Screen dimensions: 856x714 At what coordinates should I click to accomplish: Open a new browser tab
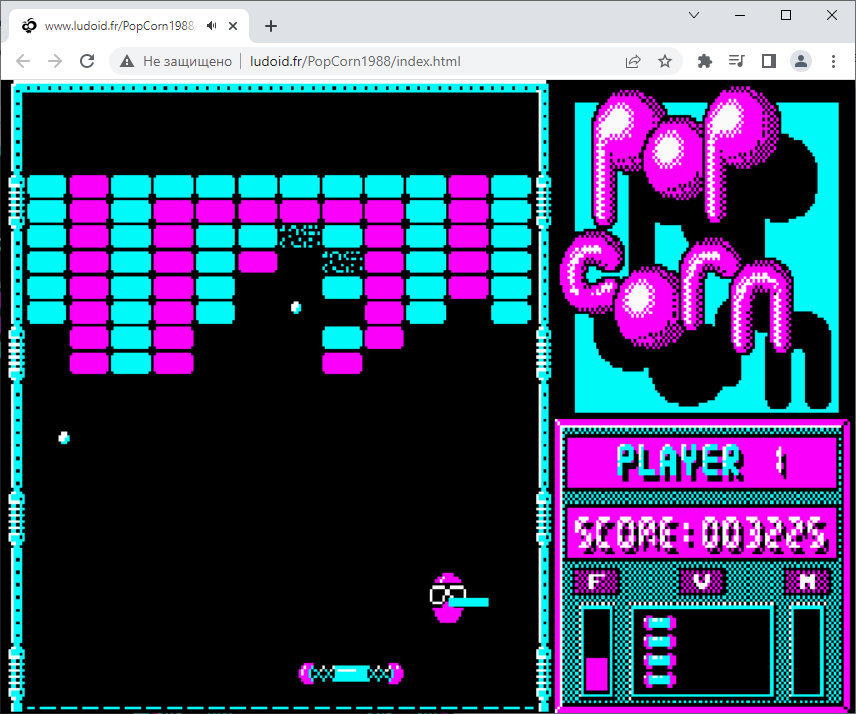coord(271,26)
